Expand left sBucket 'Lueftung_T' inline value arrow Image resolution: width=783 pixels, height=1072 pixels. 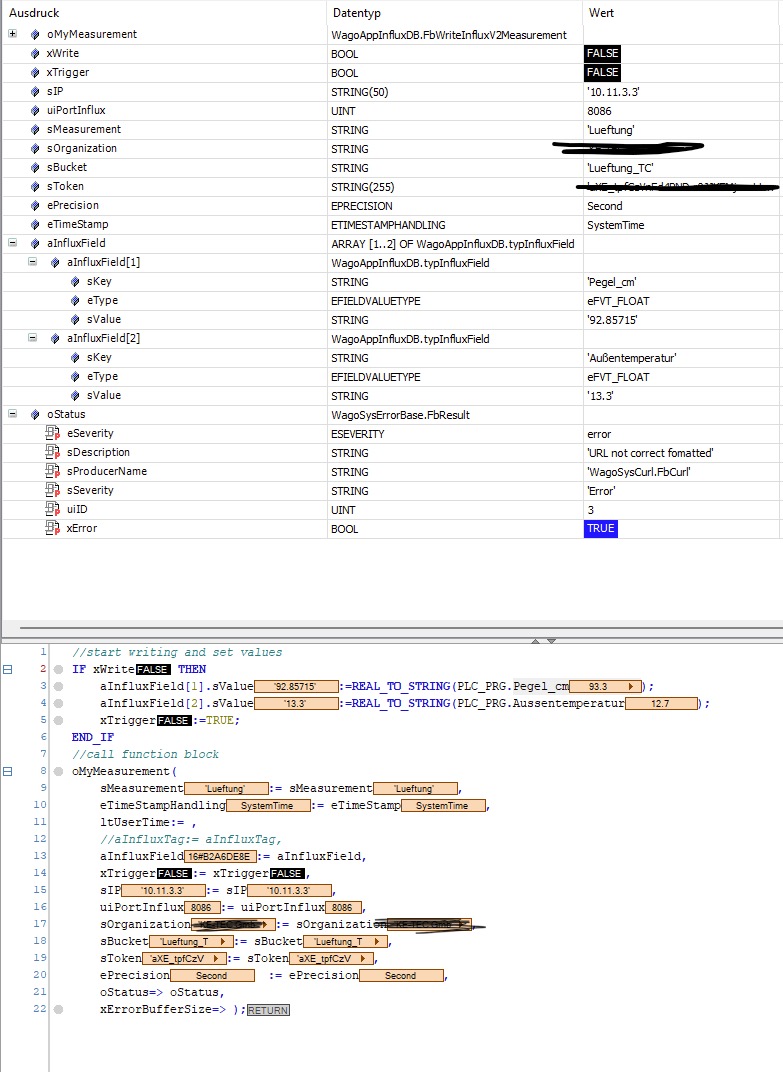(x=223, y=941)
